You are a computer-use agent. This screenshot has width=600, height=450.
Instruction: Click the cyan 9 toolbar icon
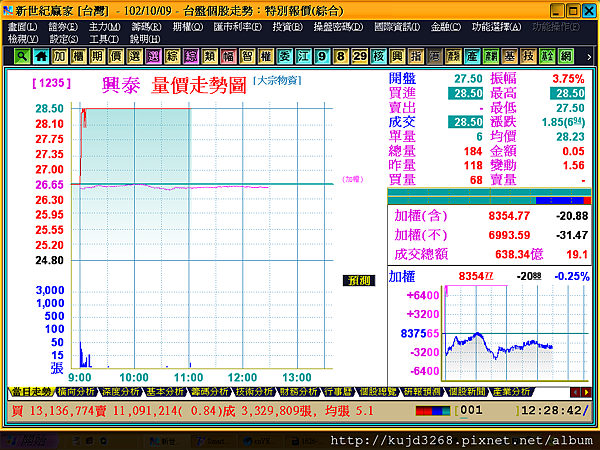322,56
